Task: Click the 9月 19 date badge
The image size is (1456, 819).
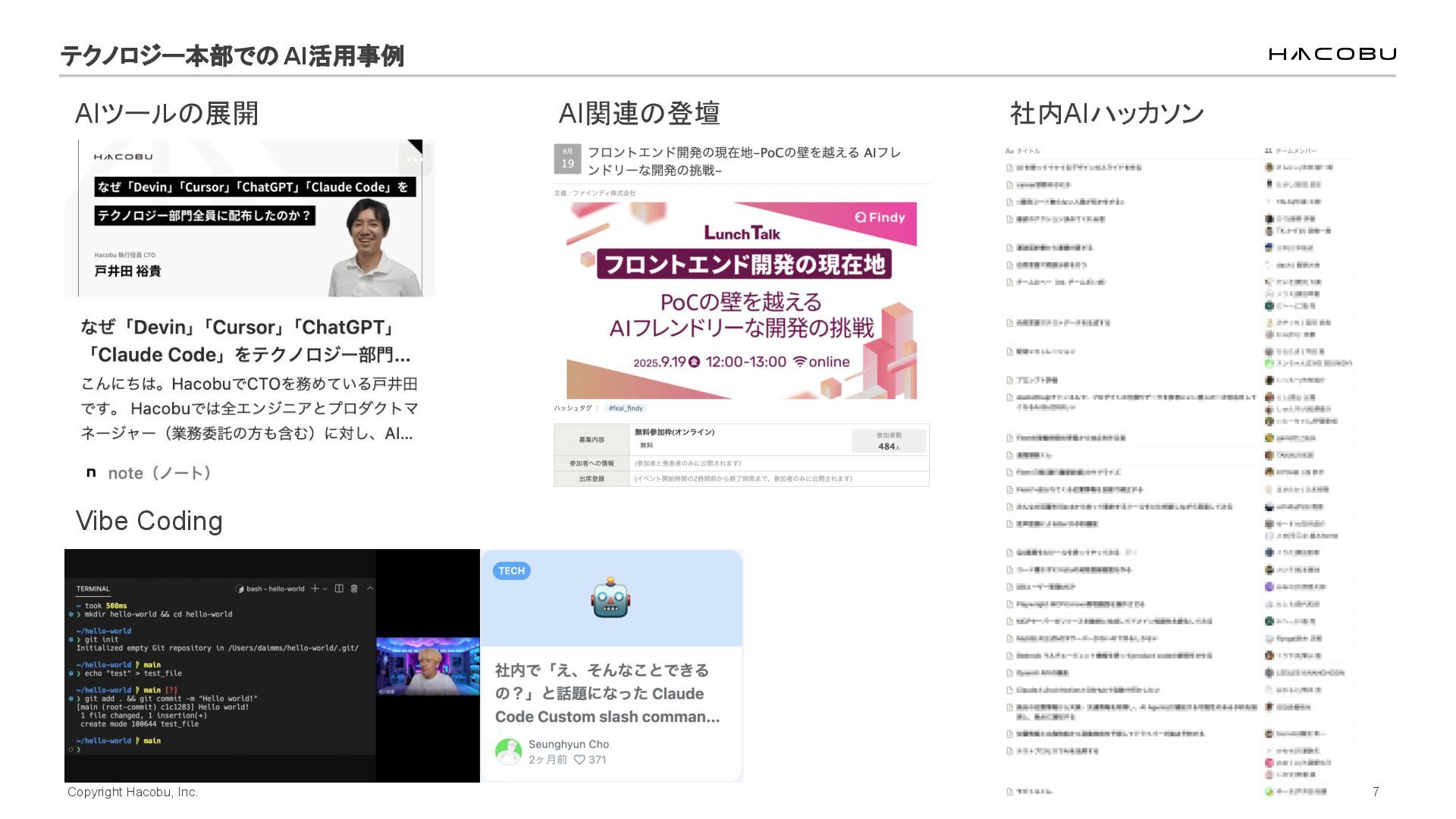Action: 567,158
